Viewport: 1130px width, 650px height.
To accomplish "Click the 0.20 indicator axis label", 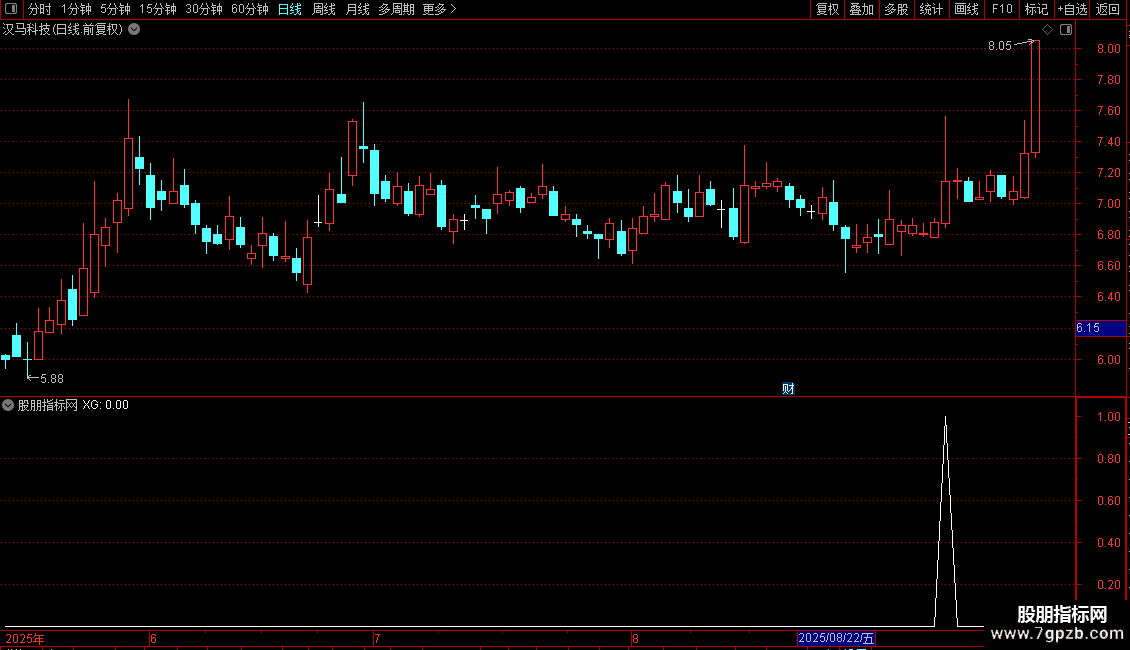I will 1108,585.
